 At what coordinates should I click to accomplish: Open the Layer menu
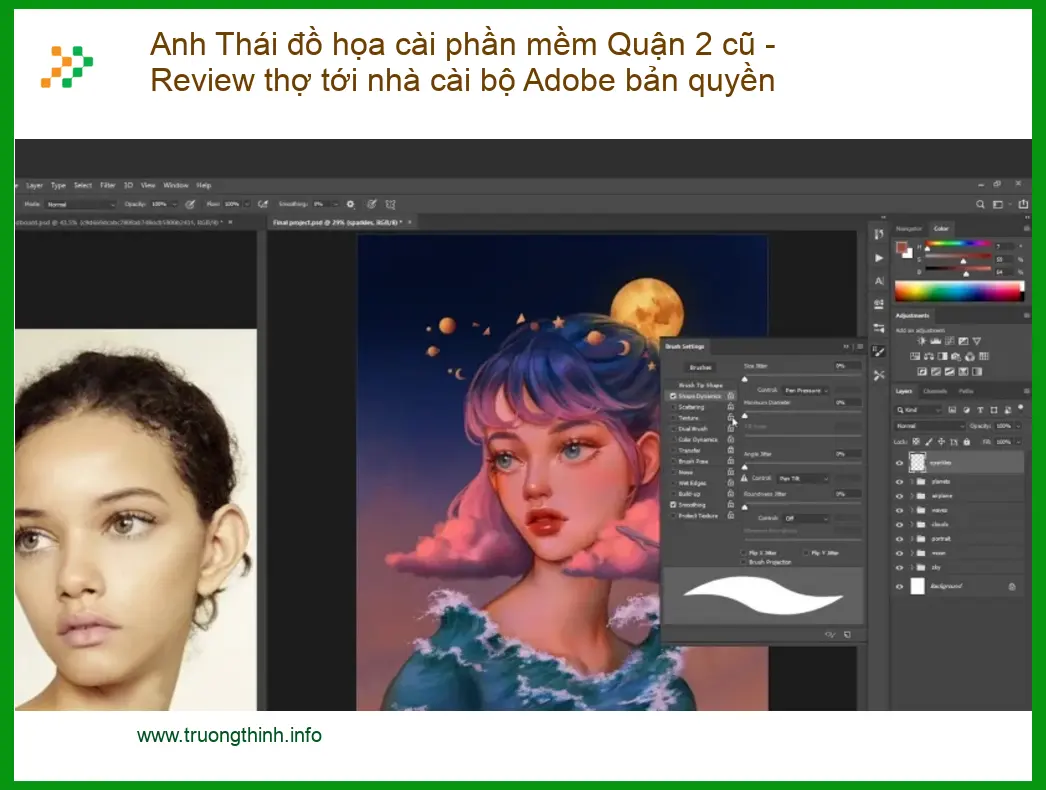pos(34,185)
